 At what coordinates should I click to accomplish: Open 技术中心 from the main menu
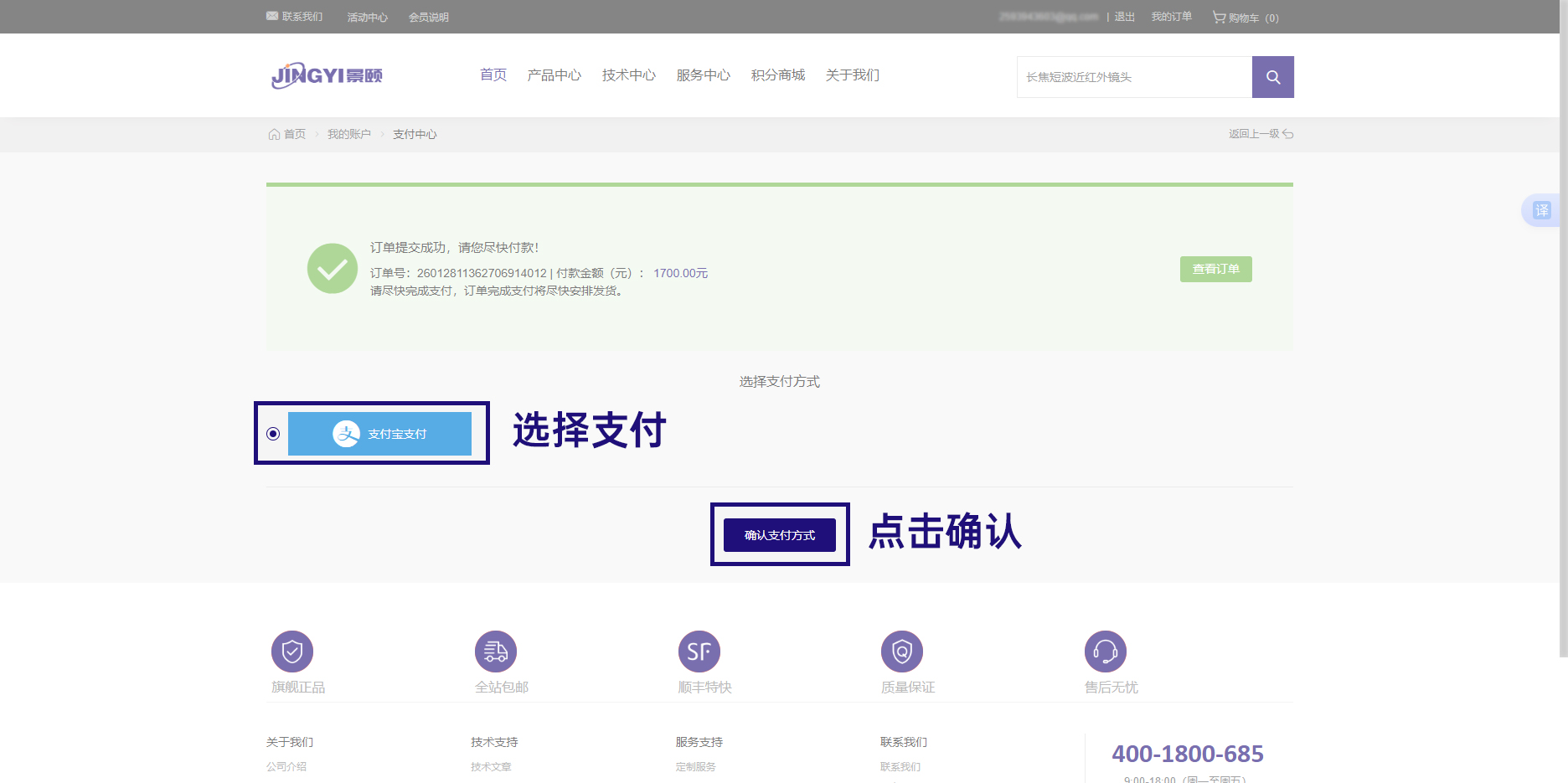click(x=628, y=75)
